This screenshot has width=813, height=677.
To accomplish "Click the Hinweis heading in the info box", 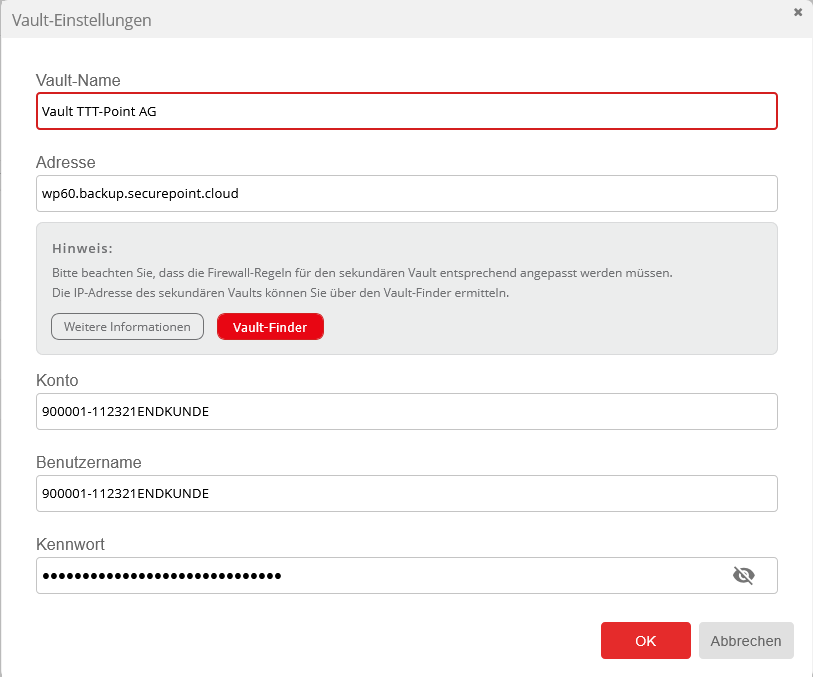I will [x=82, y=247].
